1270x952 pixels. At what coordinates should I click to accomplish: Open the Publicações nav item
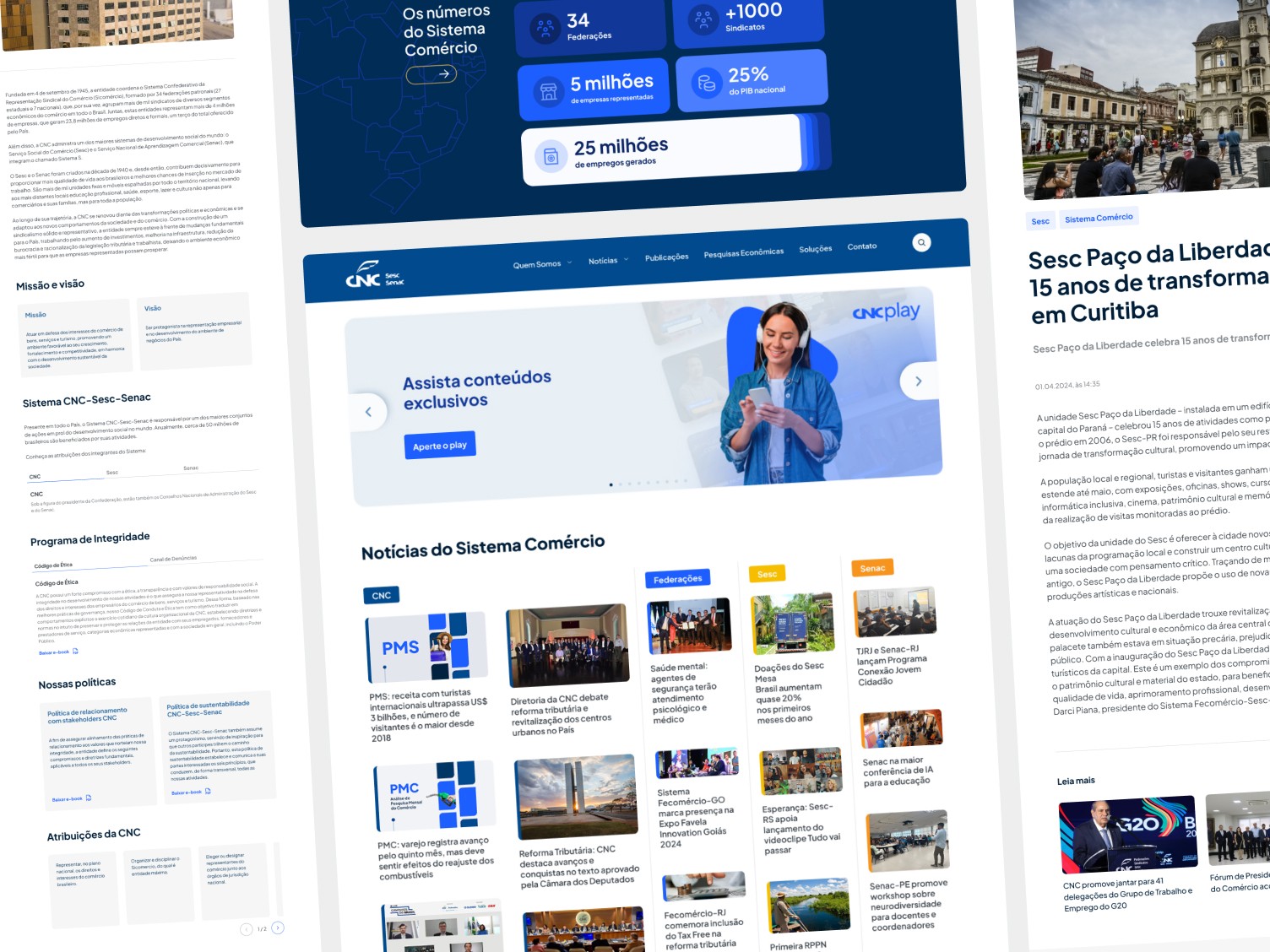tap(667, 257)
